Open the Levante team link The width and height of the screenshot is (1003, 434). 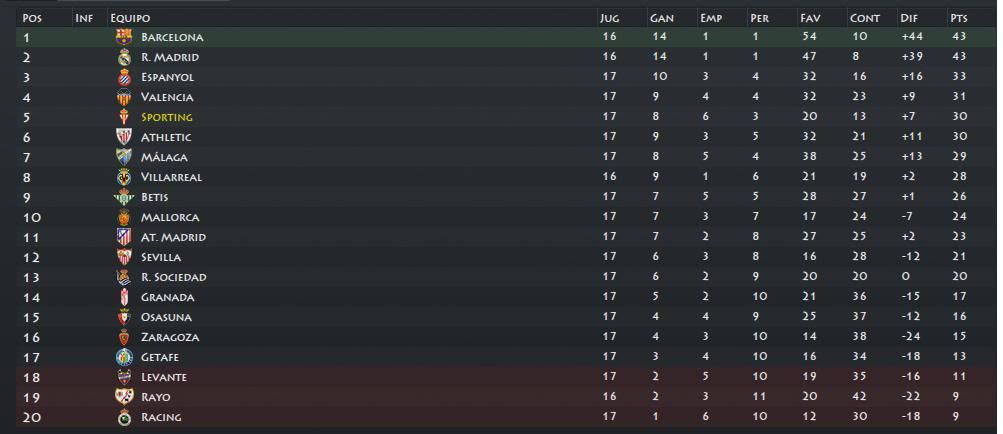coord(164,377)
